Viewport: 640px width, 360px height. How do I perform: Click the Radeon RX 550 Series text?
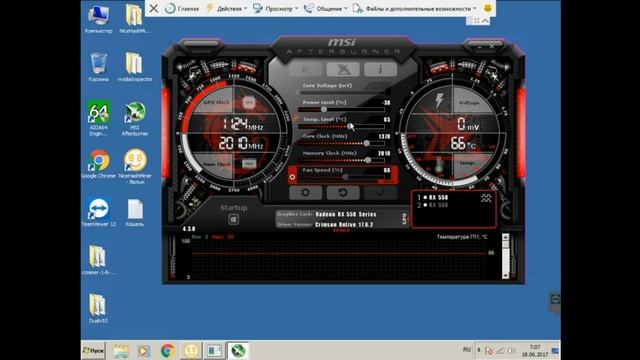pos(346,214)
